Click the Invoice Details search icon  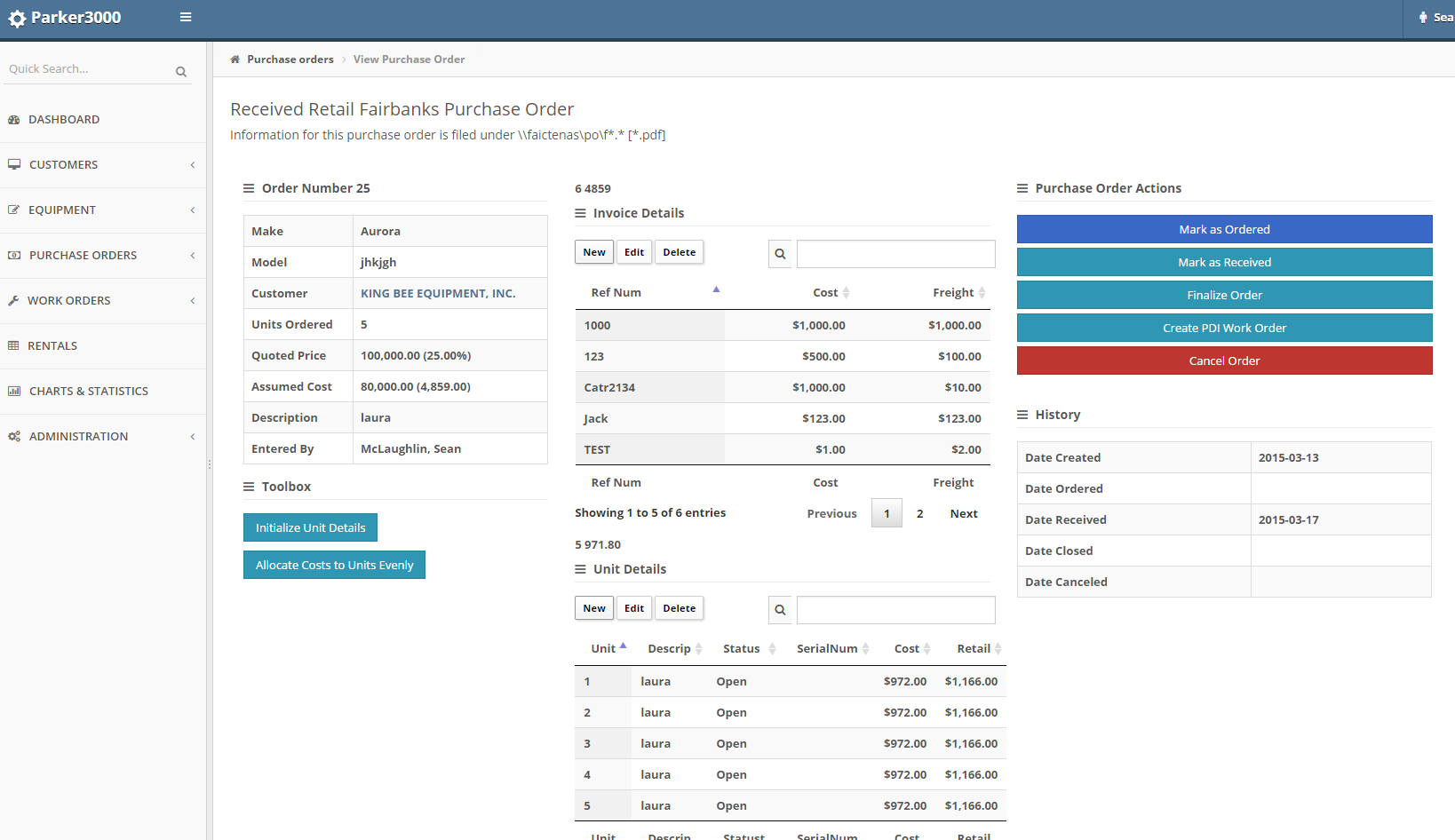coord(780,254)
